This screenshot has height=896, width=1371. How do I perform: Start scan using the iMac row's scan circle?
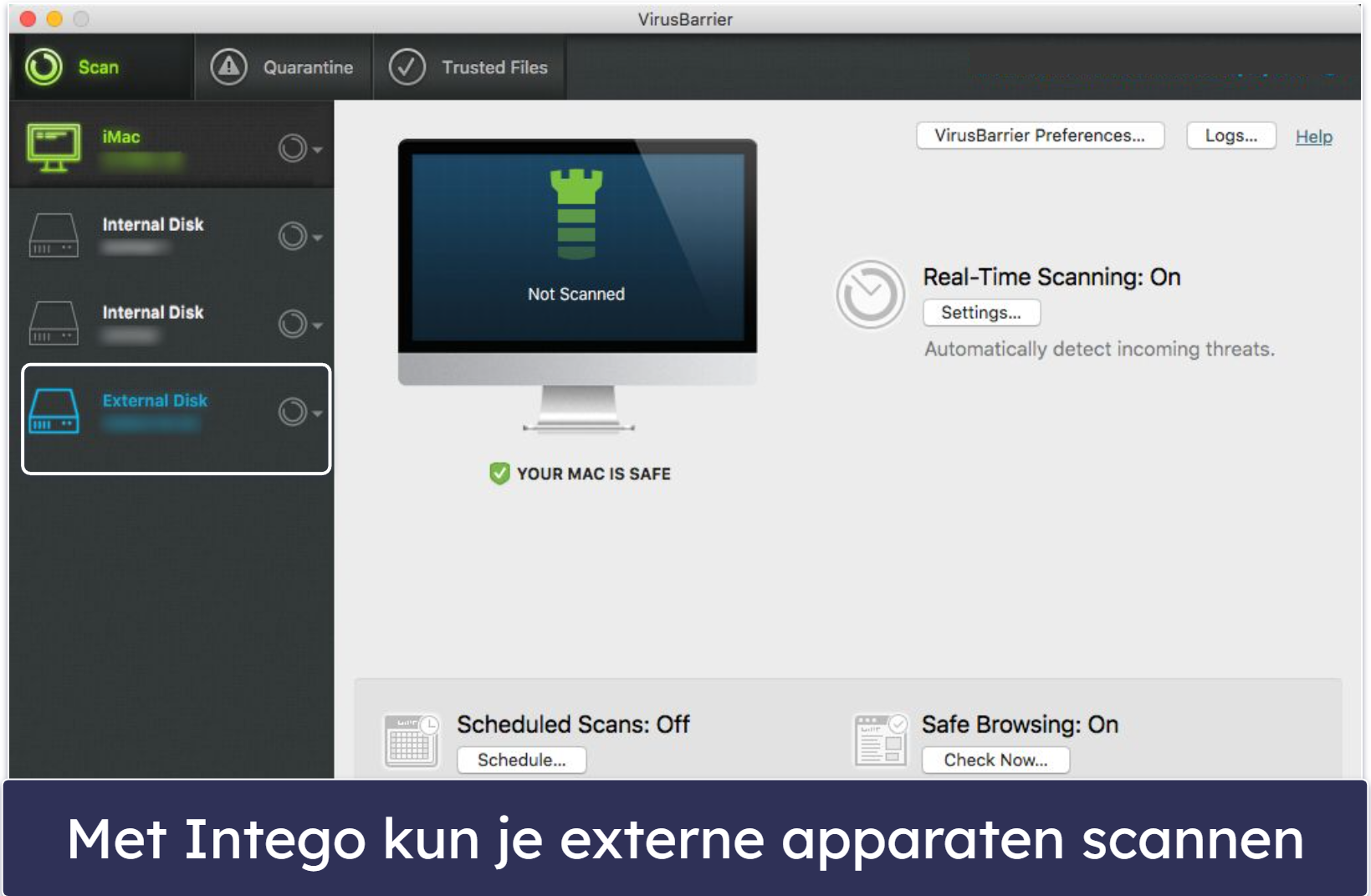[x=293, y=148]
